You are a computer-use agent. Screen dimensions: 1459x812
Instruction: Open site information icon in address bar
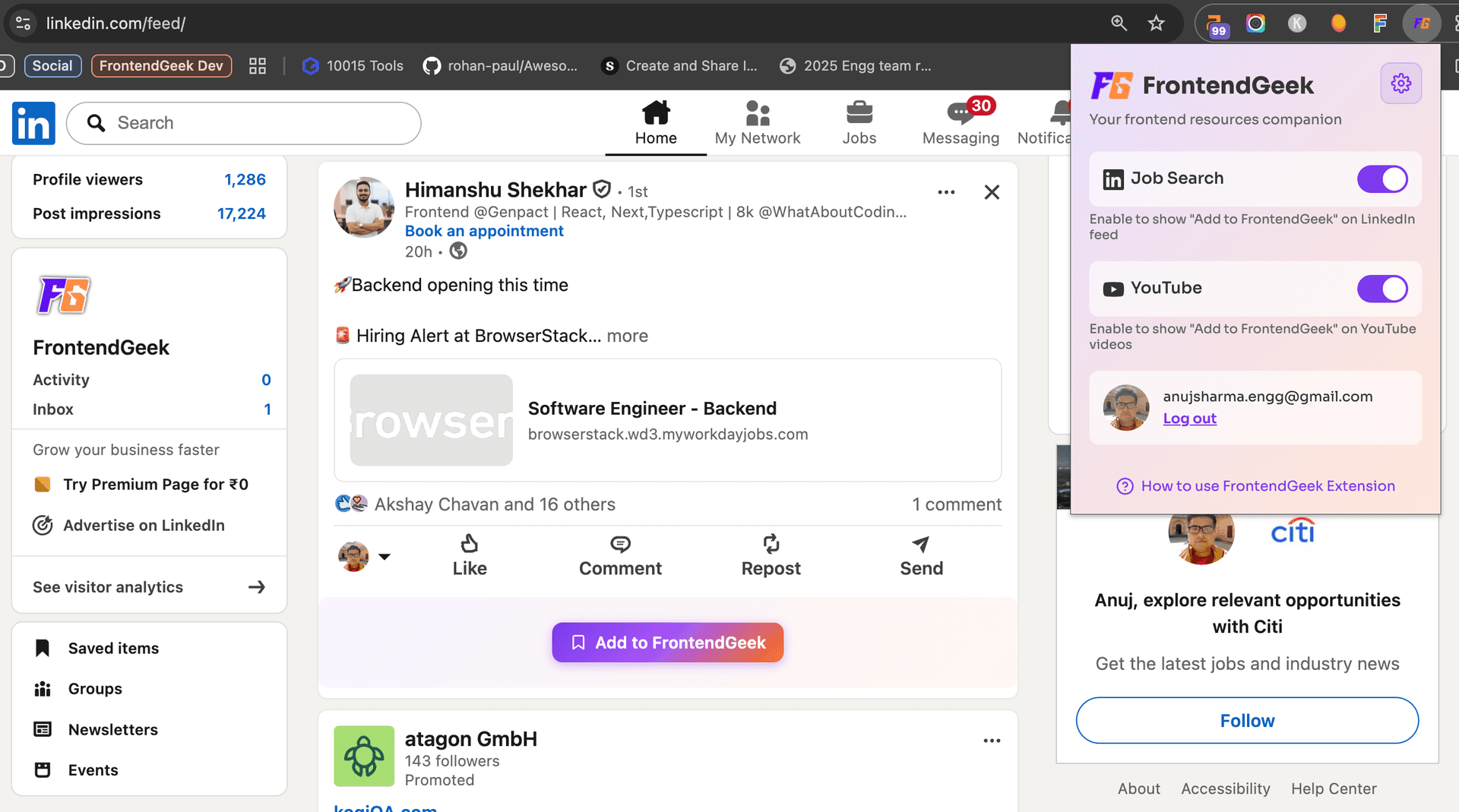(x=23, y=24)
